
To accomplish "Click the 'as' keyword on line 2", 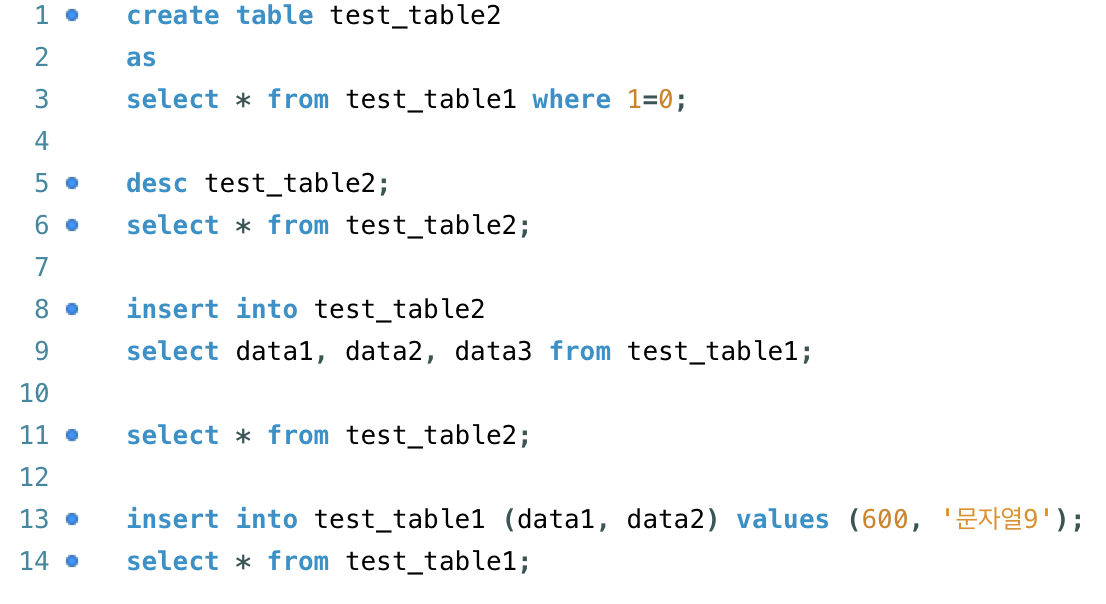I will click(x=141, y=57).
